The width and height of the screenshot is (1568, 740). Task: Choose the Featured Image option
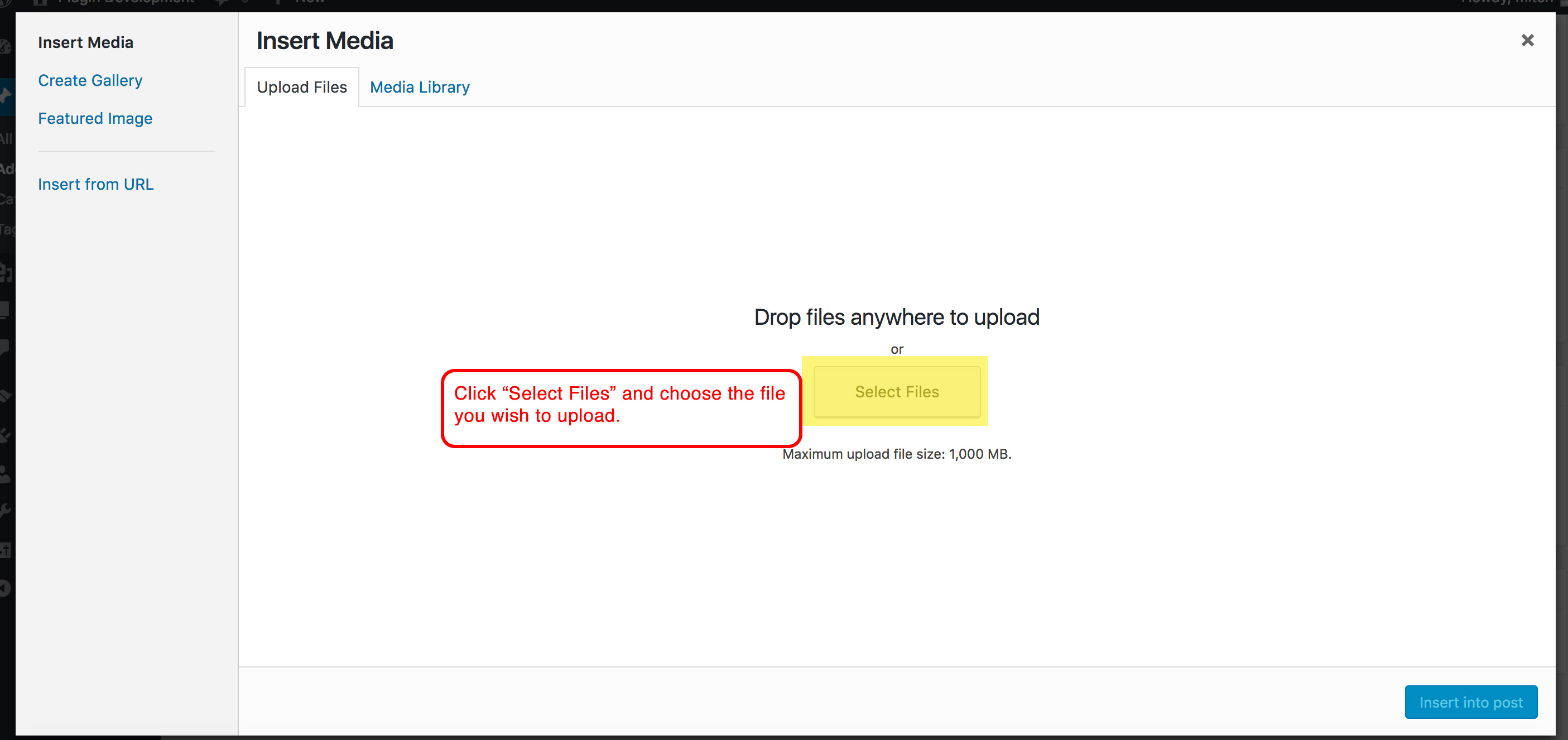tap(95, 118)
